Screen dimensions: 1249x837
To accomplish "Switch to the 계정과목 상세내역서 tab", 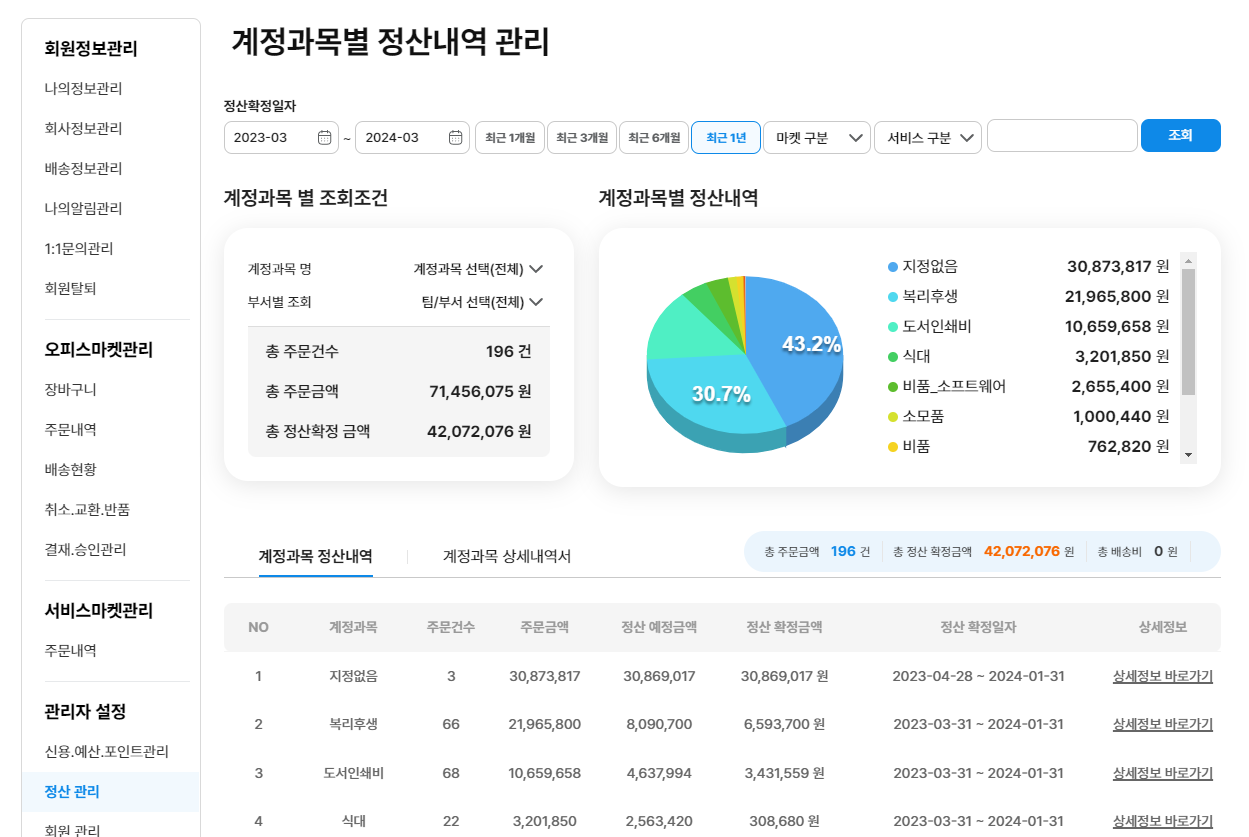I will pyautogui.click(x=507, y=557).
